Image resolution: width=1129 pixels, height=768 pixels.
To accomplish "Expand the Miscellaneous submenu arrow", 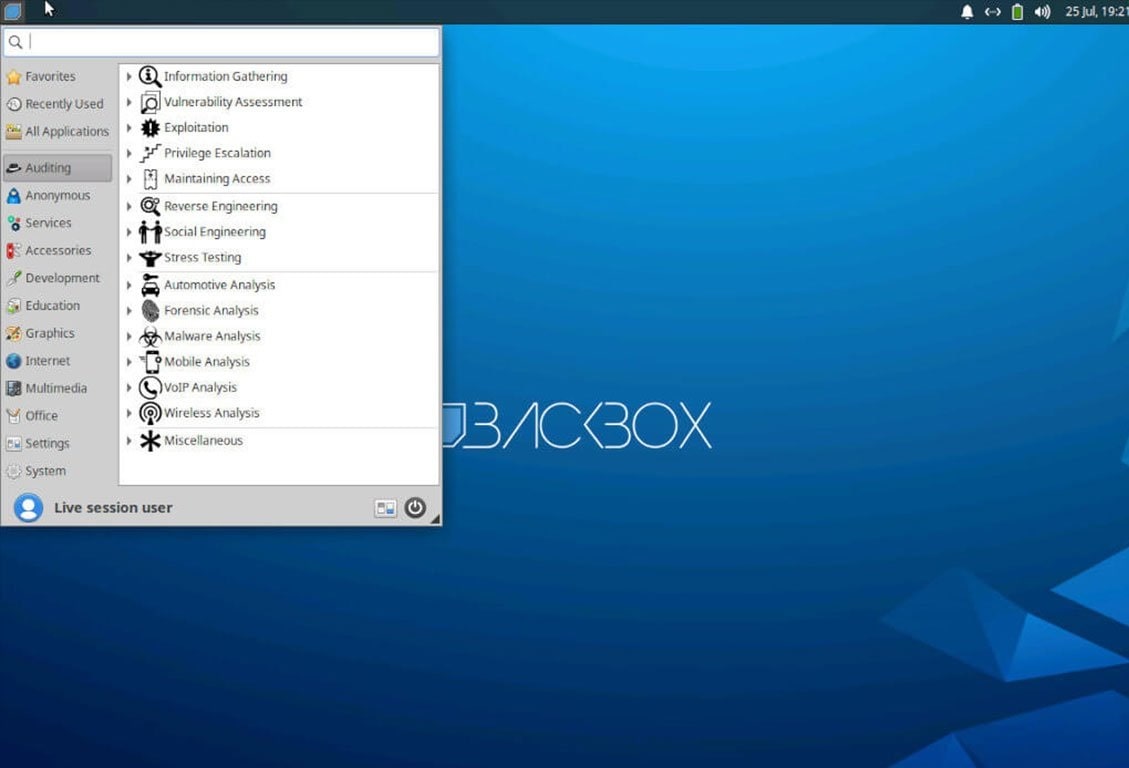I will click(129, 441).
